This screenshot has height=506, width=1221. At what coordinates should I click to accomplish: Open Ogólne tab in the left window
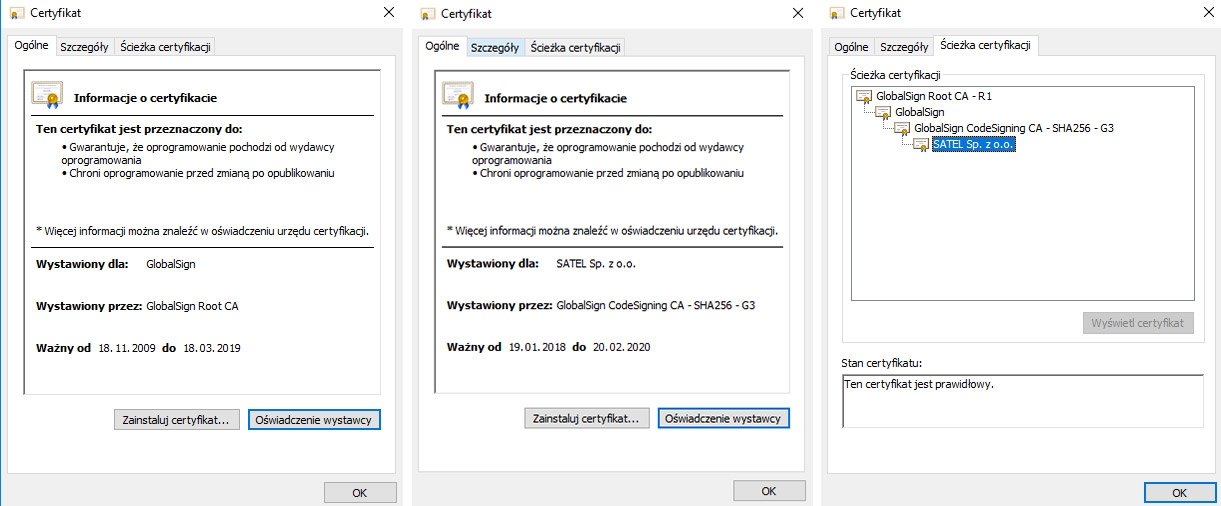pos(32,46)
